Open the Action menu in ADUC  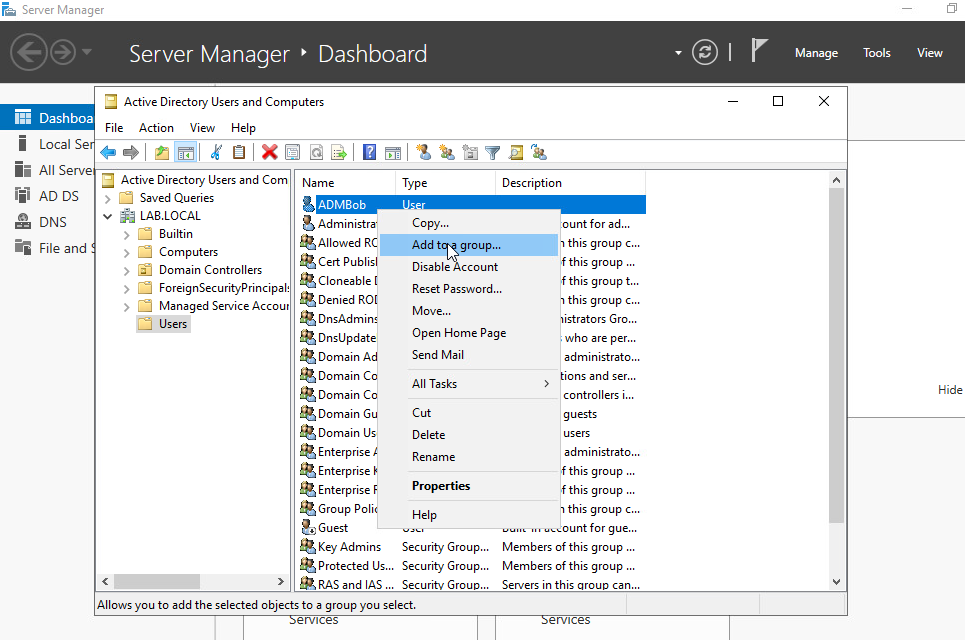pyautogui.click(x=156, y=128)
